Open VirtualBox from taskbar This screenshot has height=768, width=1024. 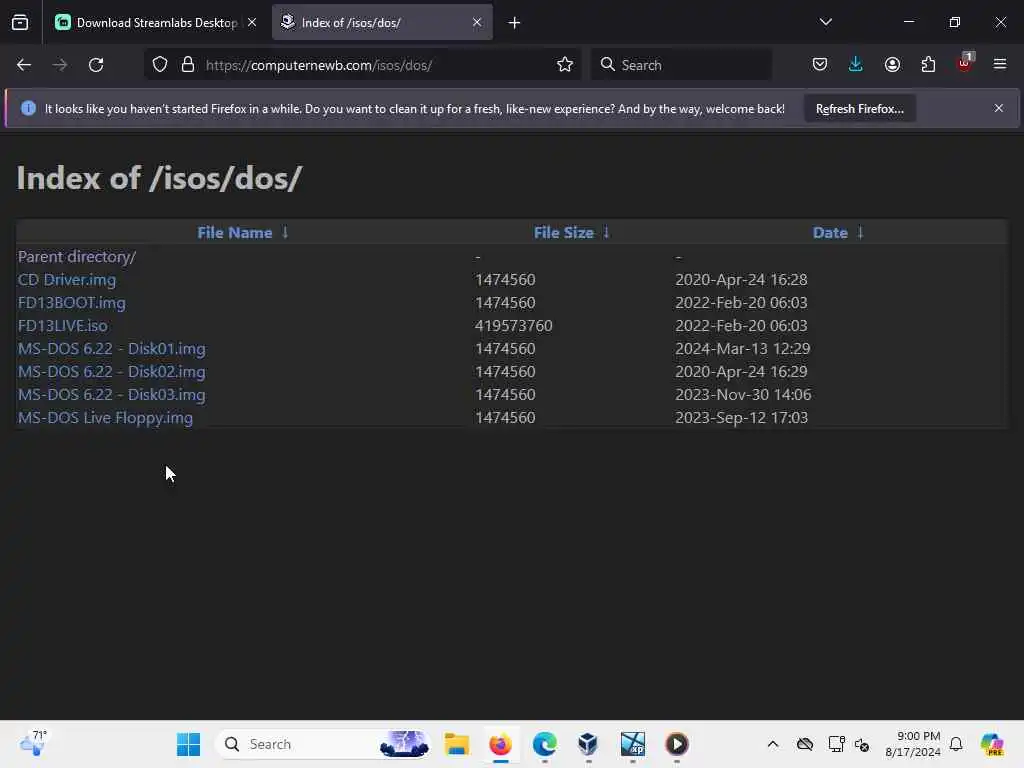(x=588, y=744)
